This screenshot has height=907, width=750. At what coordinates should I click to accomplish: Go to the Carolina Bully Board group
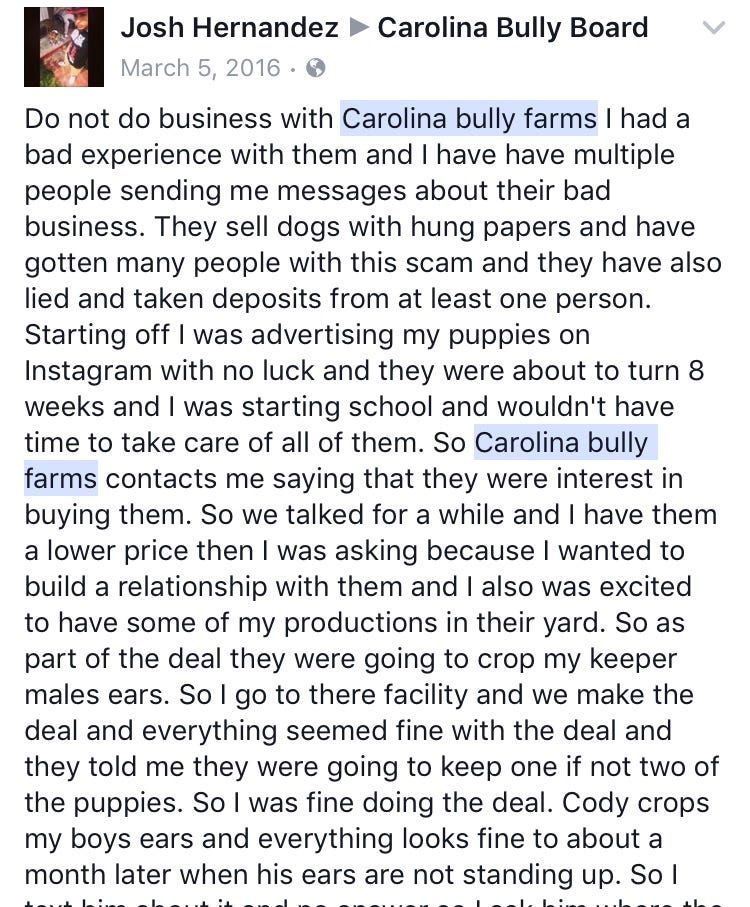click(x=512, y=27)
